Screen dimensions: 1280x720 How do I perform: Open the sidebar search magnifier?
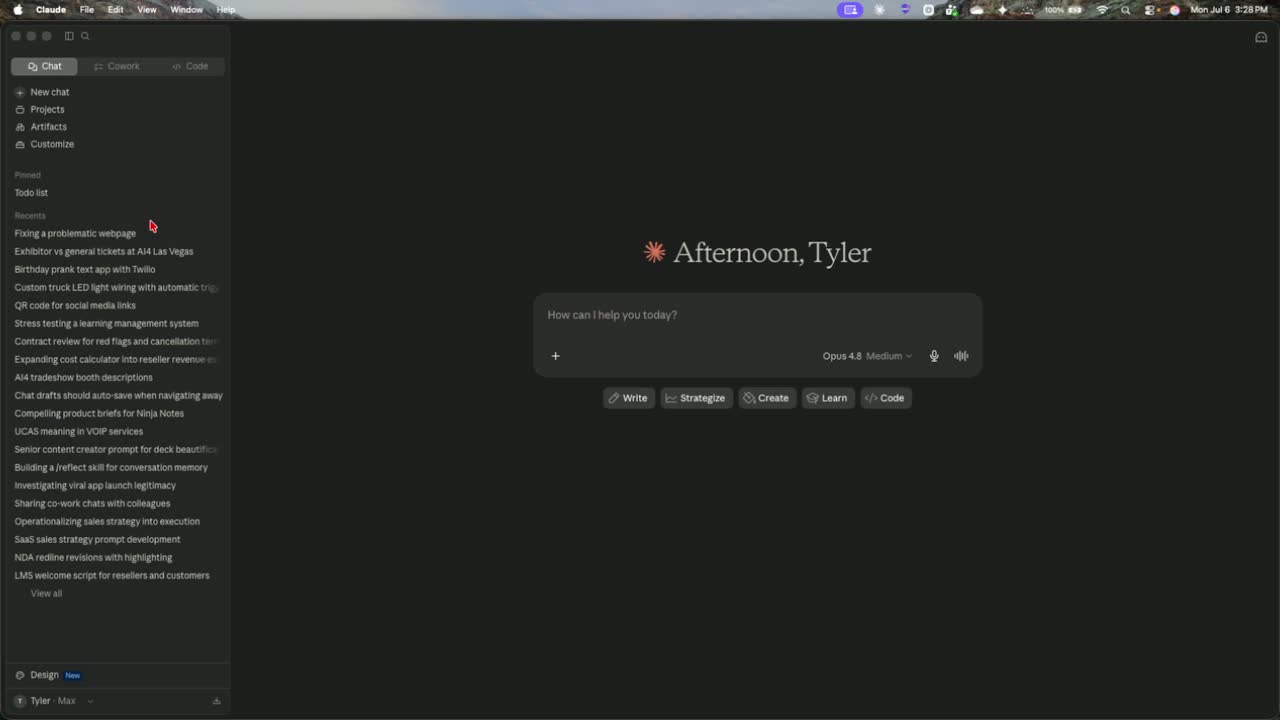(x=85, y=36)
